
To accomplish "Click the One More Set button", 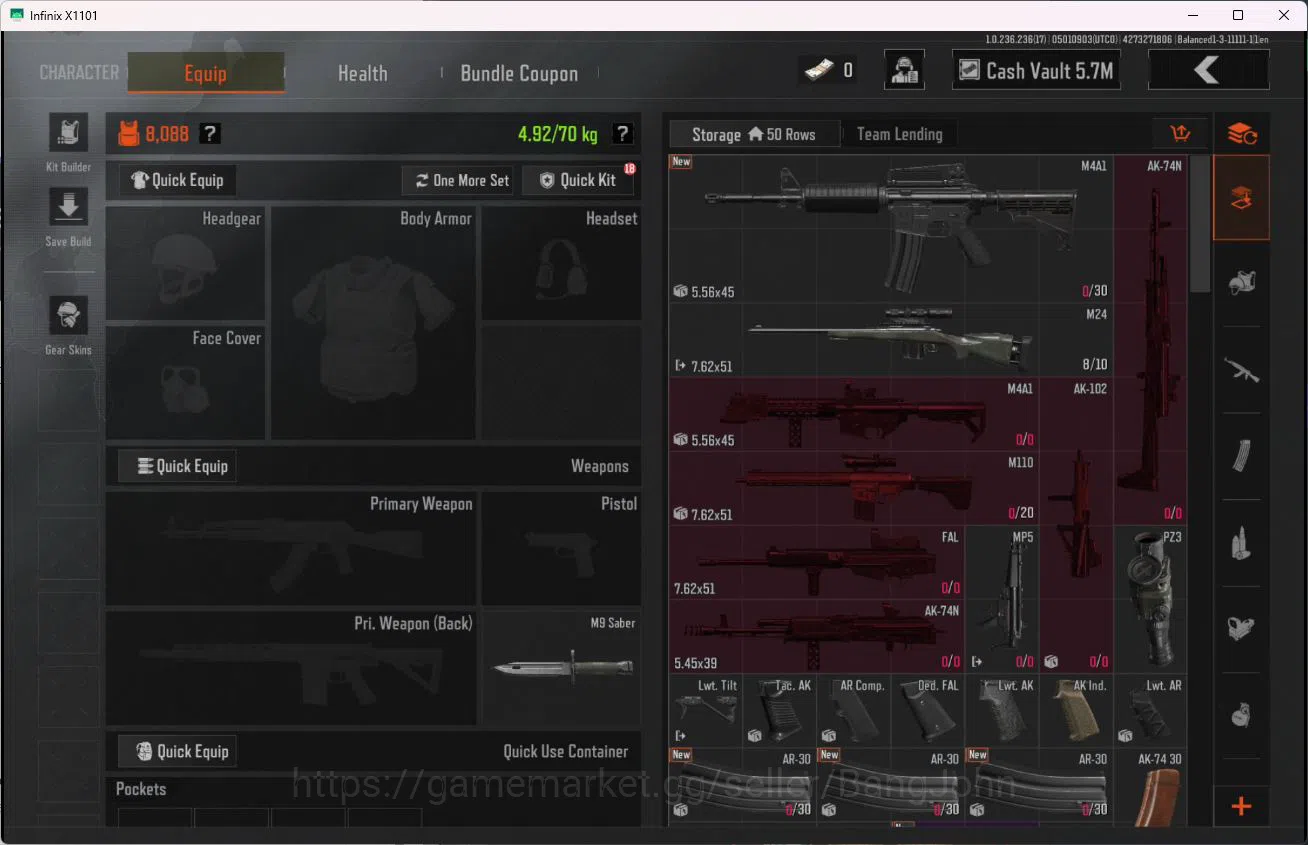I will 457,180.
